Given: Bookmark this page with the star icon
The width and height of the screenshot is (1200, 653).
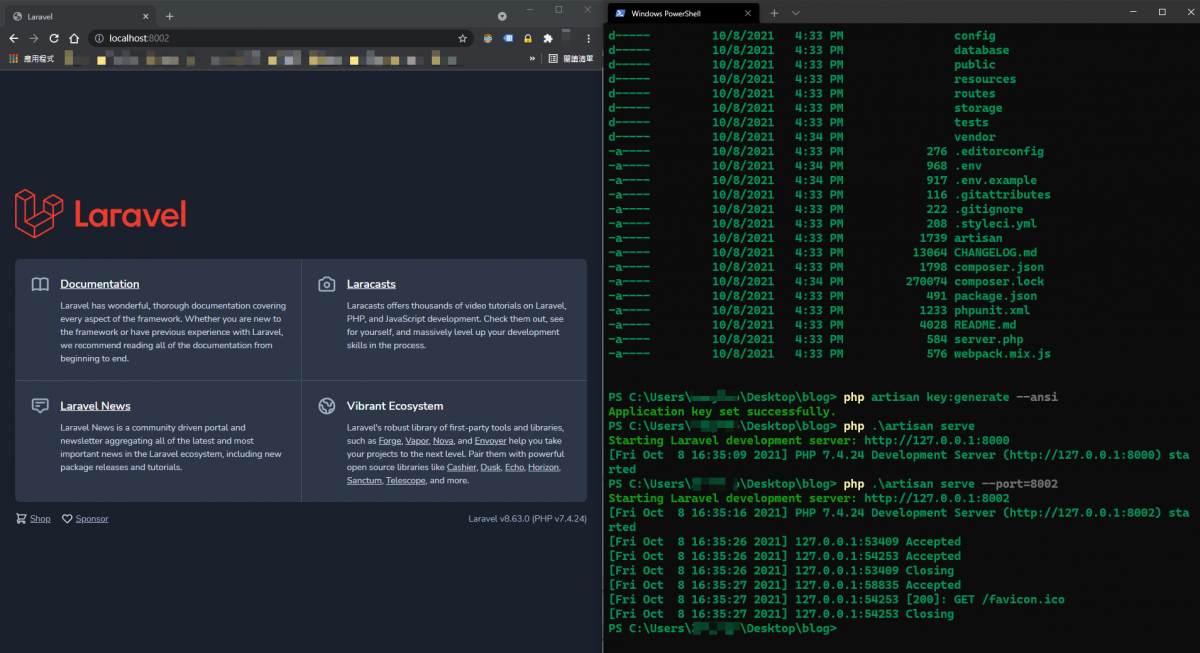Looking at the screenshot, I should point(462,38).
